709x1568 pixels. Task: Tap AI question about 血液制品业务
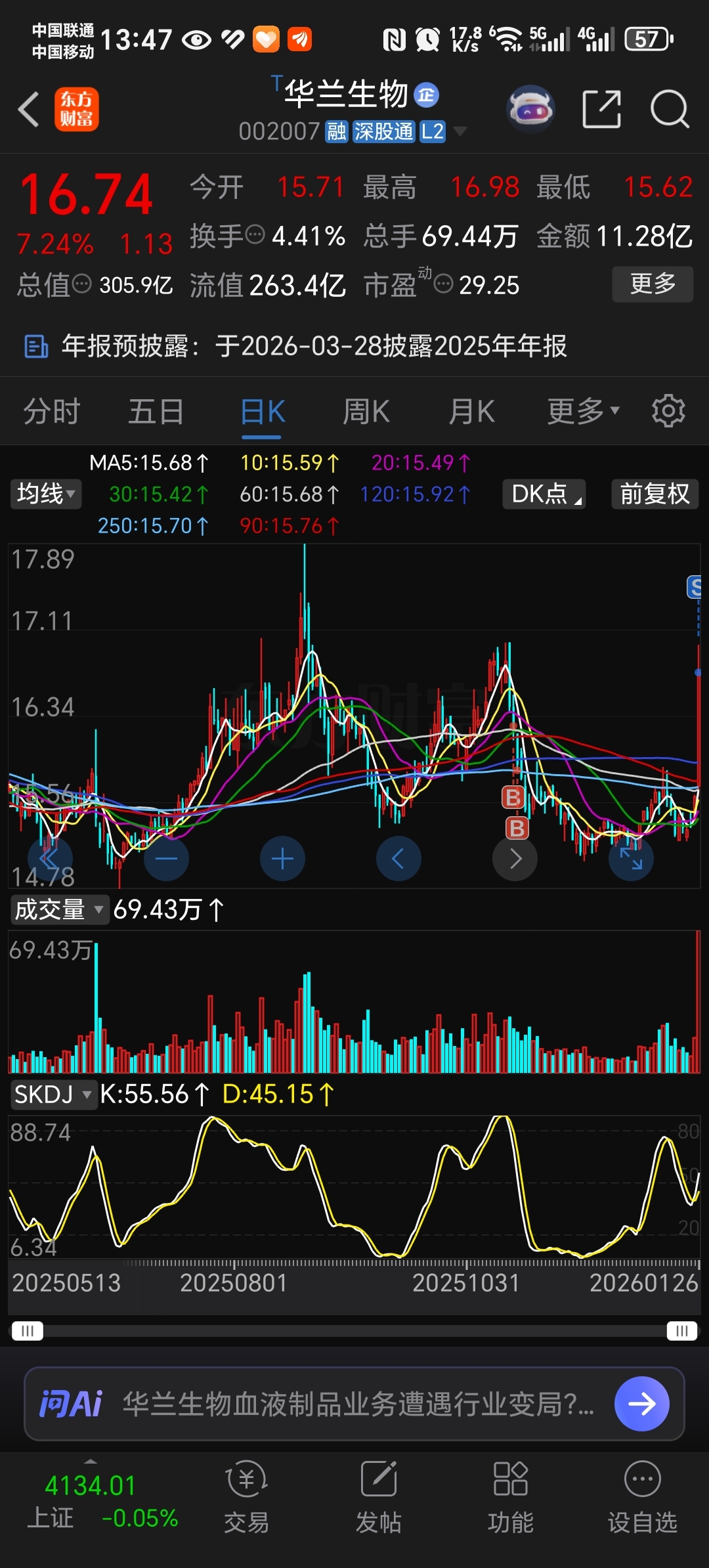pos(358,1404)
